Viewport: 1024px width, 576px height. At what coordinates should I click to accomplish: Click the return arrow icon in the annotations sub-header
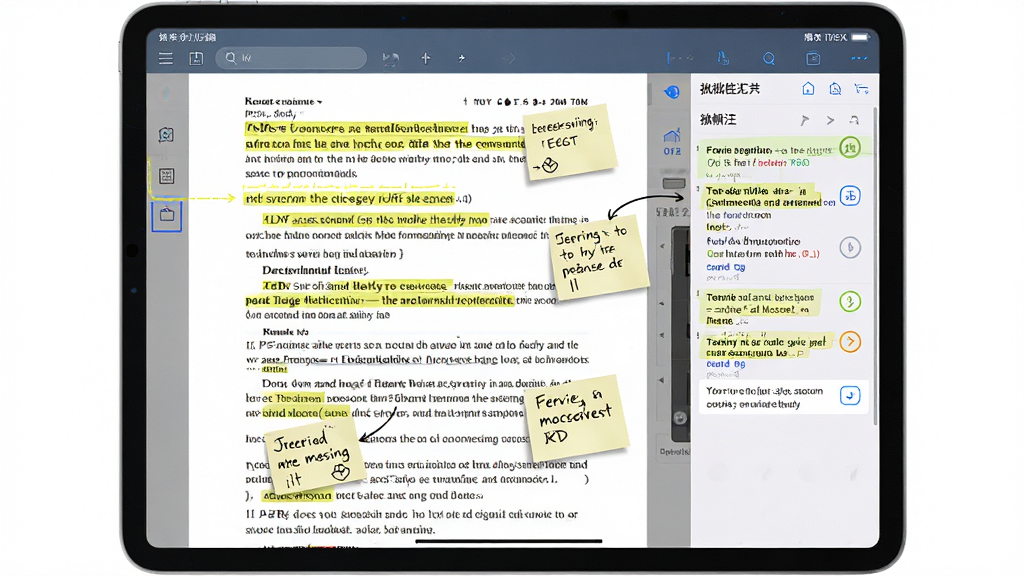pos(854,120)
